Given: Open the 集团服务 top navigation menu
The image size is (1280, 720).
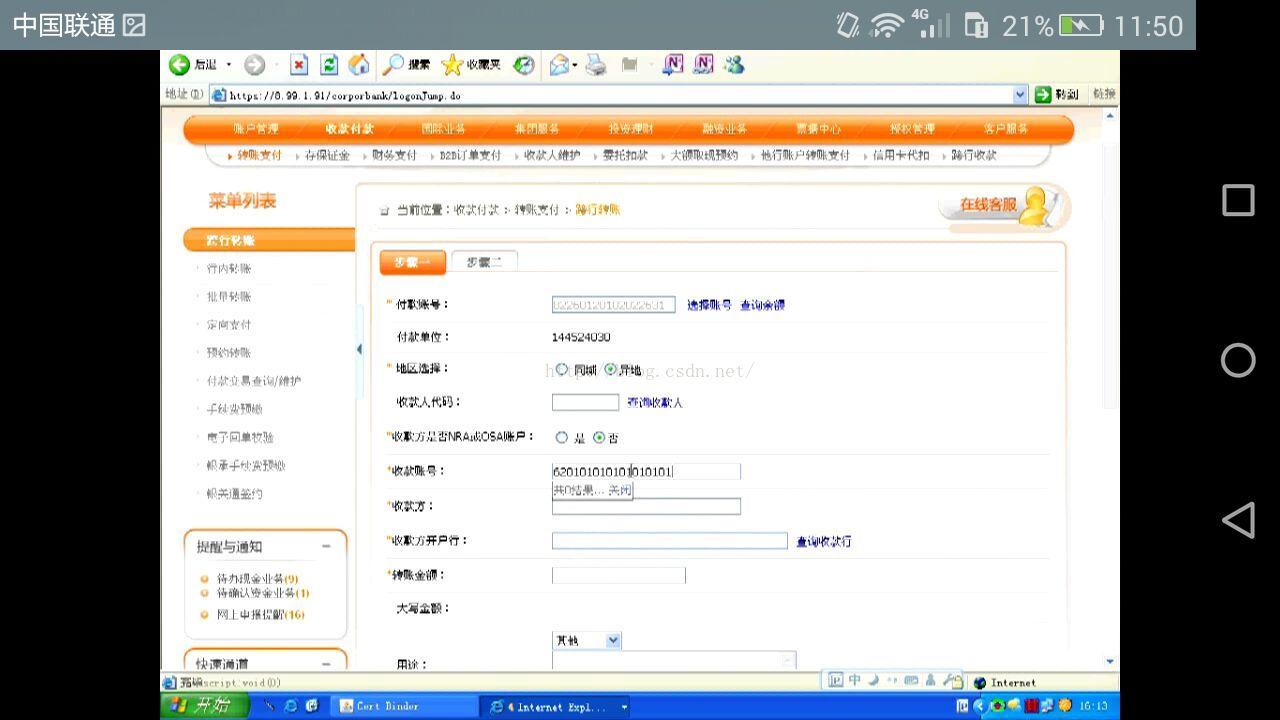Looking at the screenshot, I should pos(536,129).
